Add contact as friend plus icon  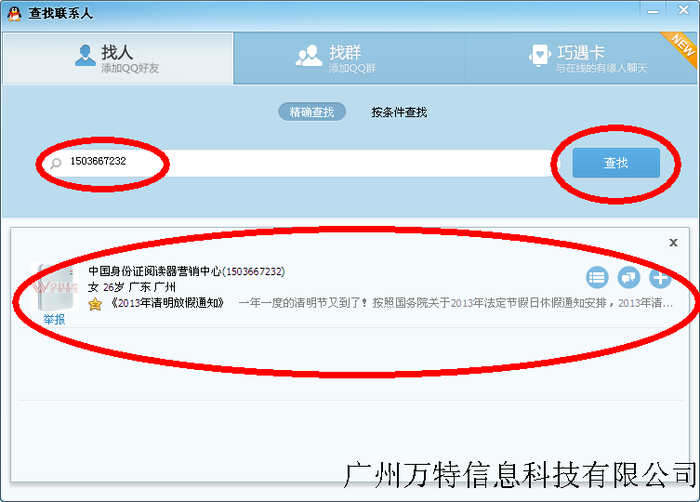click(x=660, y=277)
